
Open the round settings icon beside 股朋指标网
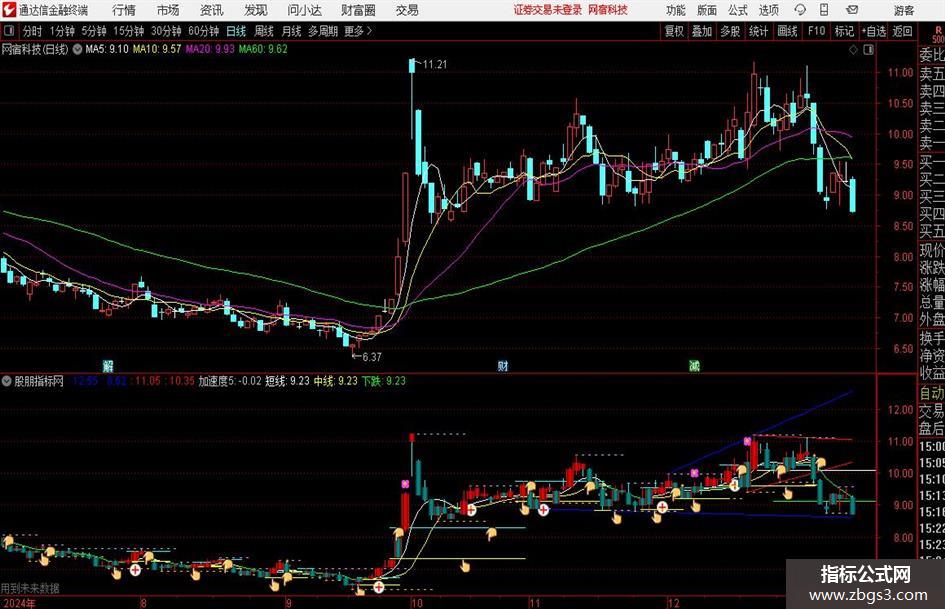click(x=7, y=381)
